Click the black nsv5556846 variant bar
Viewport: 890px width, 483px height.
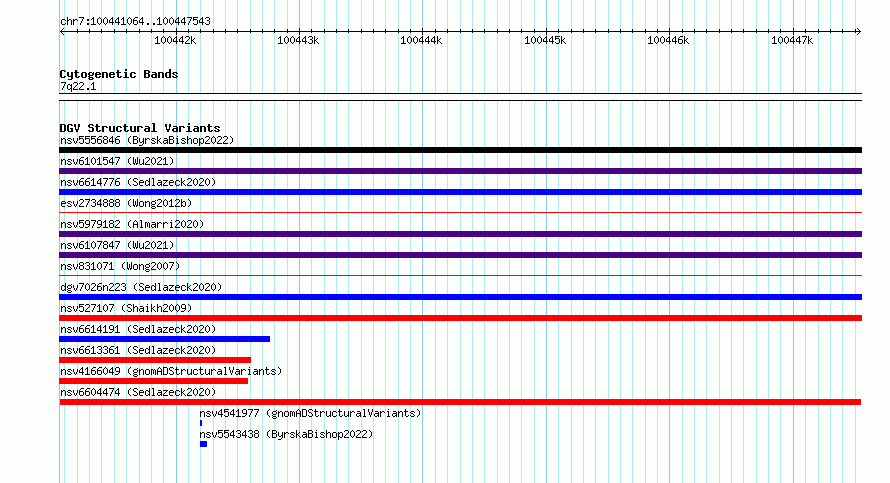[460, 150]
